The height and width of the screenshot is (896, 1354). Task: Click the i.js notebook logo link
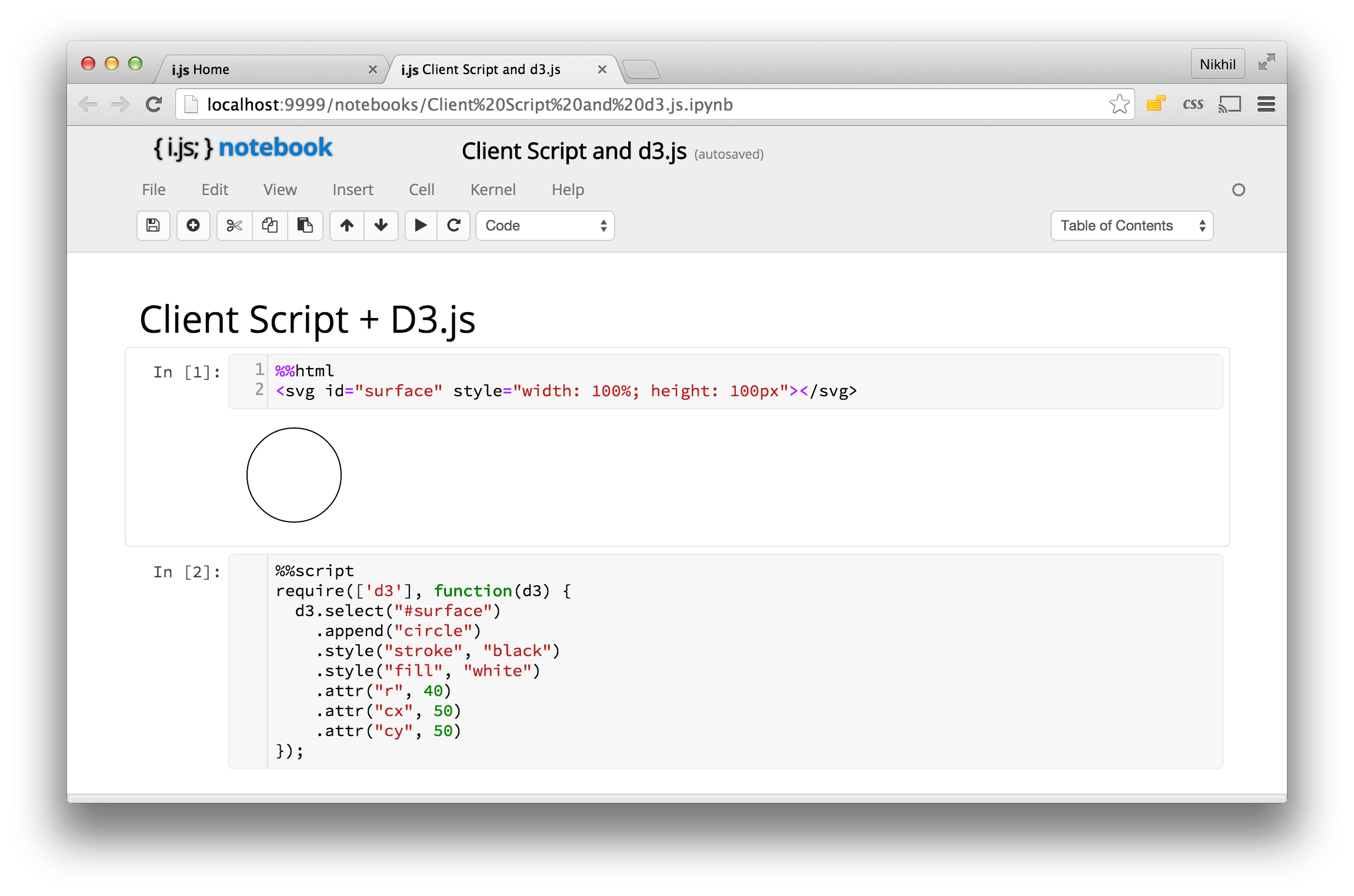tap(243, 148)
